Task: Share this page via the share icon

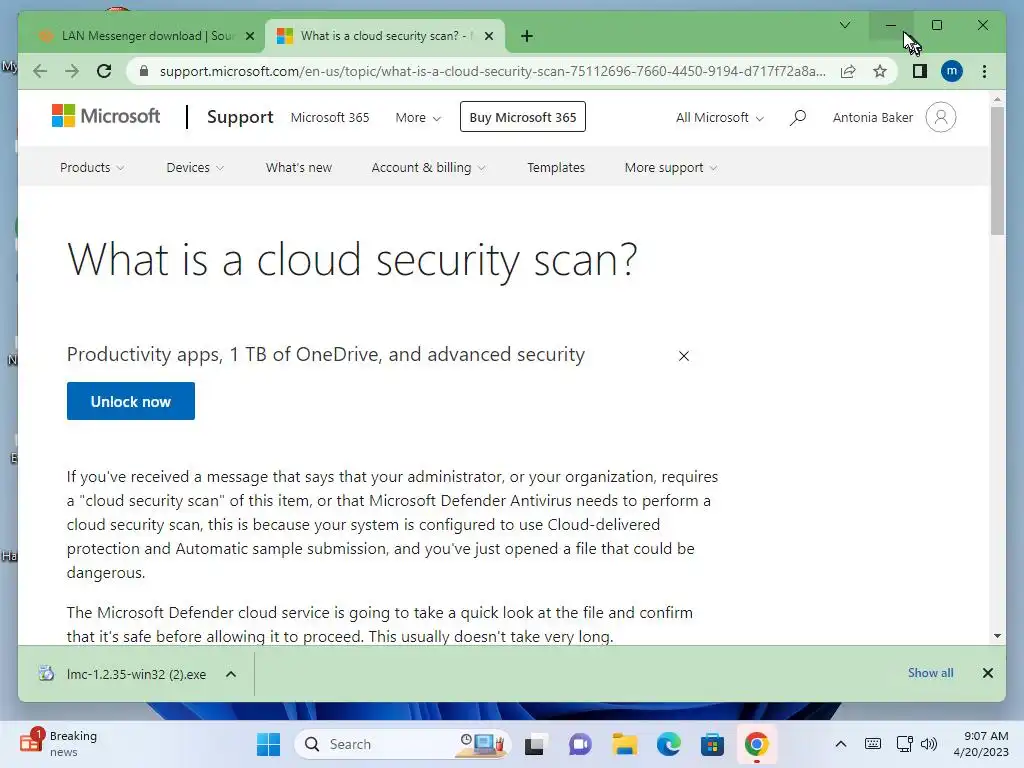Action: point(848,71)
